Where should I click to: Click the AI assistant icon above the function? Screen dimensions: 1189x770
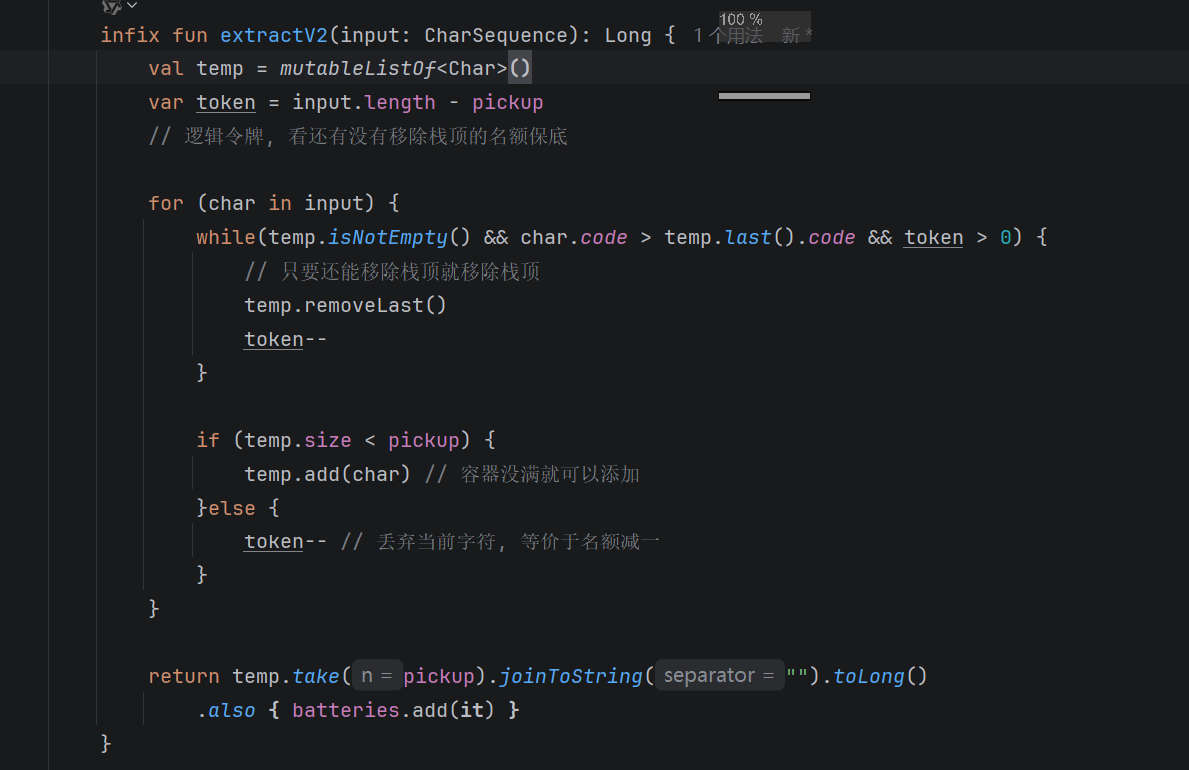111,6
